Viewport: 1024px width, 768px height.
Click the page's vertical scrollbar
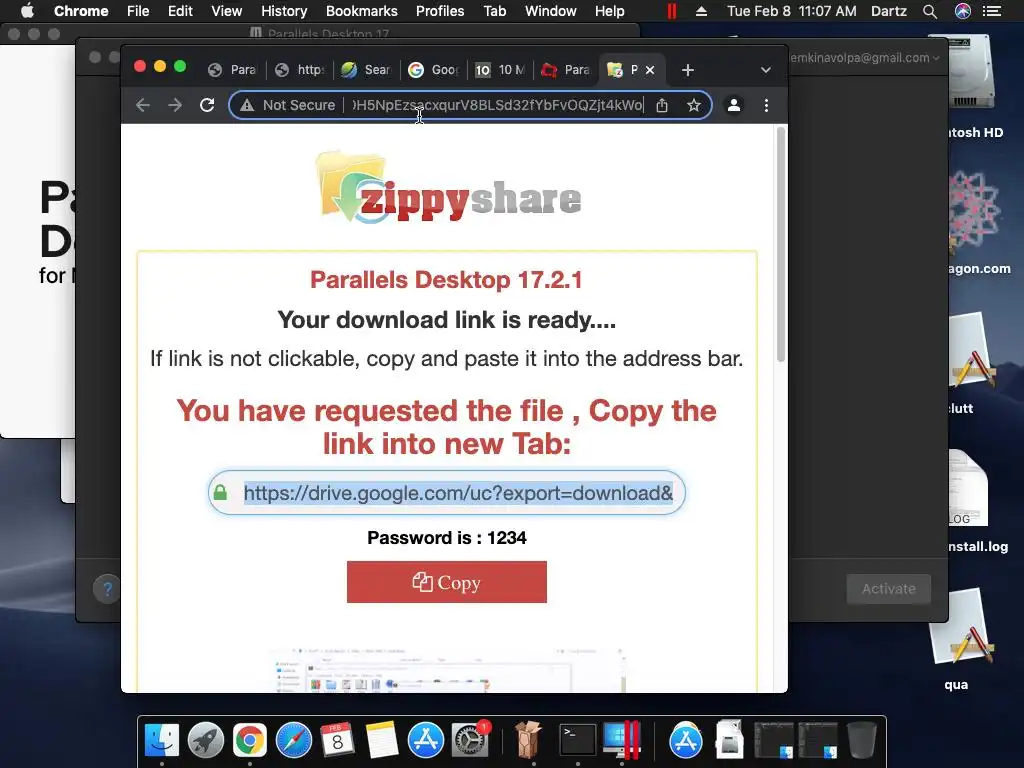pyautogui.click(x=780, y=245)
